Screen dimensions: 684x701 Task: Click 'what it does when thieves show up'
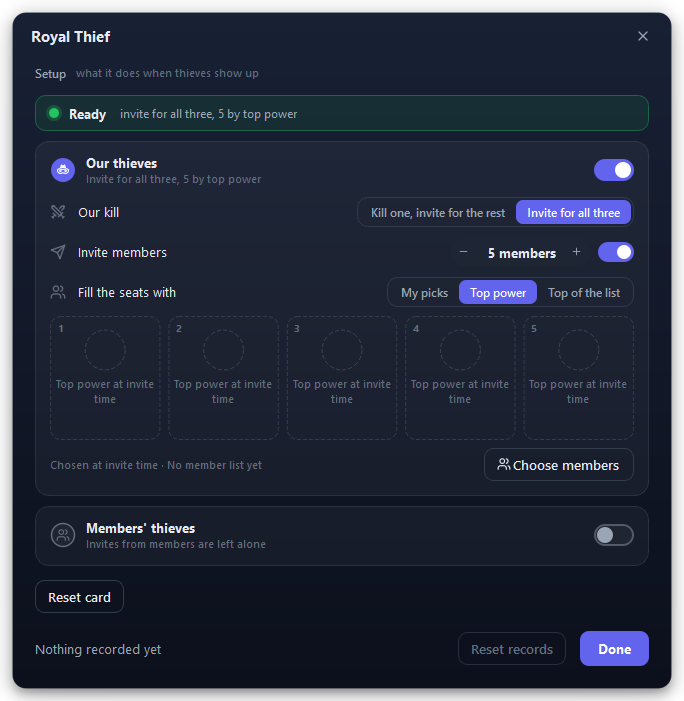coord(167,73)
